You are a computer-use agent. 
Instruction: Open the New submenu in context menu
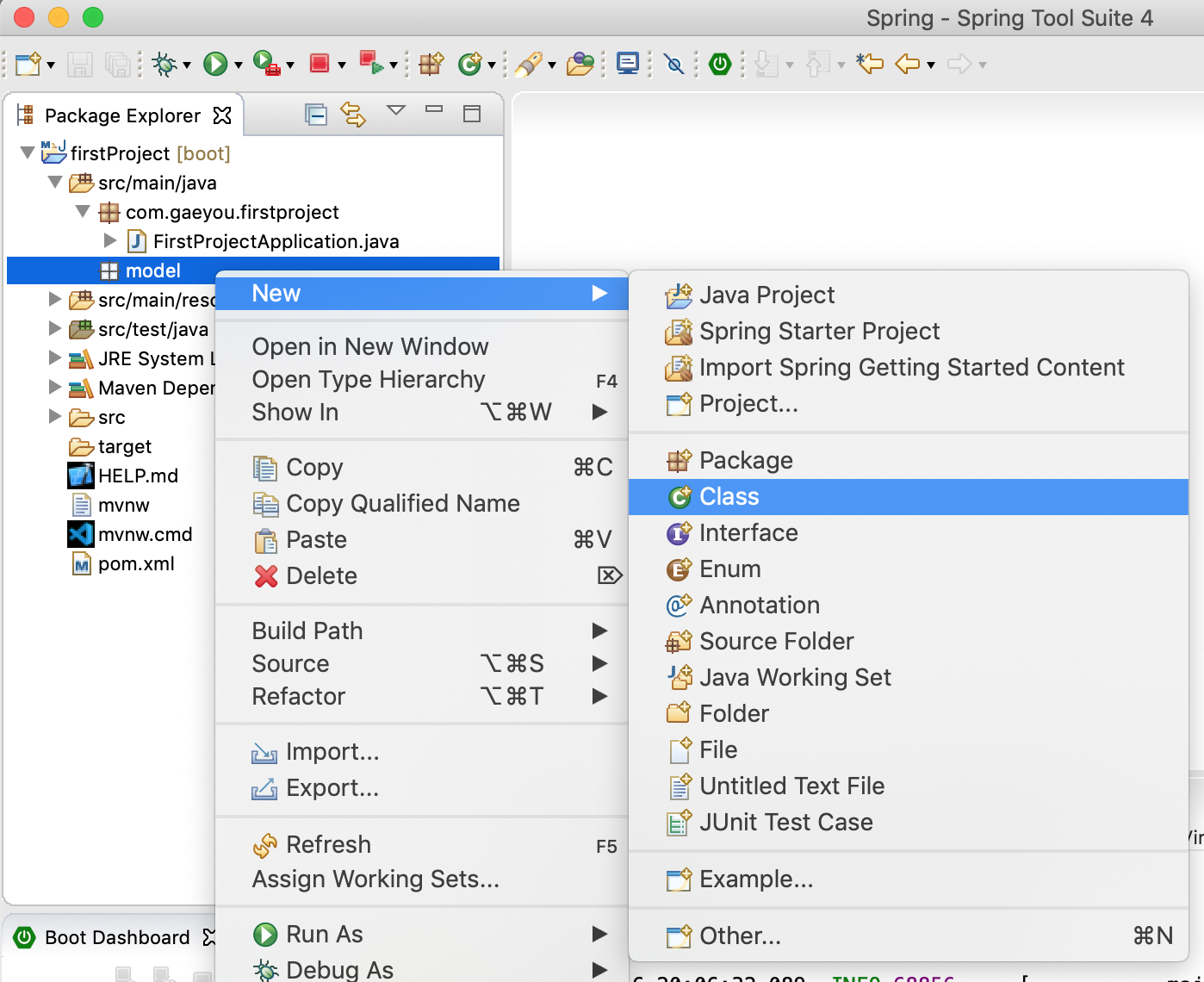(422, 294)
